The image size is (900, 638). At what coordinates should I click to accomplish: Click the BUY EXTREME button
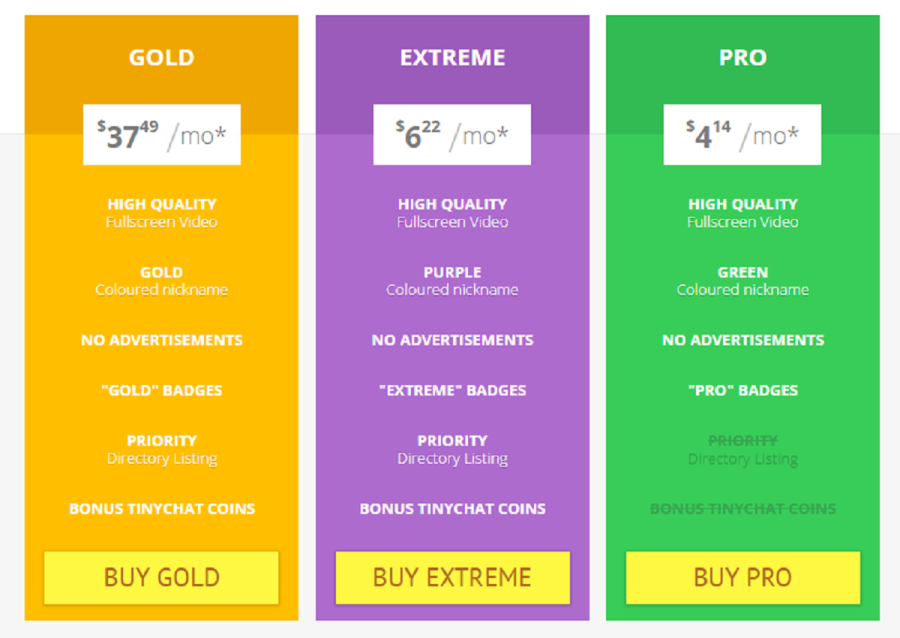[452, 578]
